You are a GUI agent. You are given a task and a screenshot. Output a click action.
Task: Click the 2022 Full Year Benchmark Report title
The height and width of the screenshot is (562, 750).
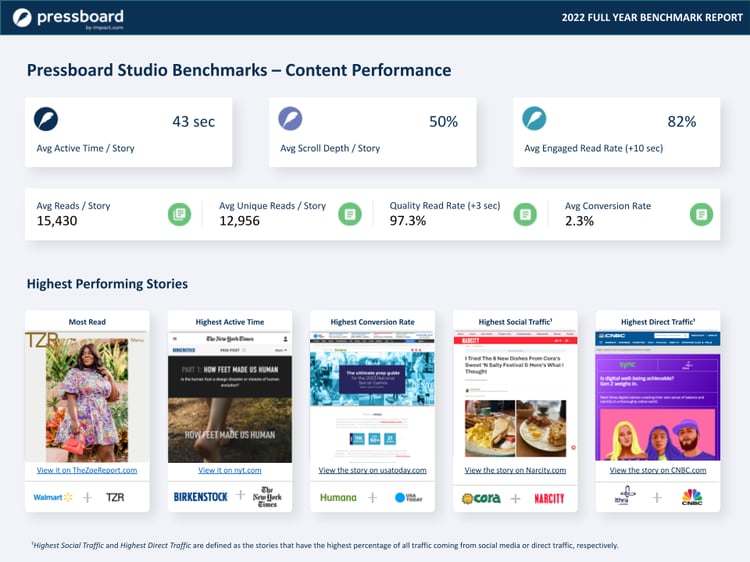[652, 18]
